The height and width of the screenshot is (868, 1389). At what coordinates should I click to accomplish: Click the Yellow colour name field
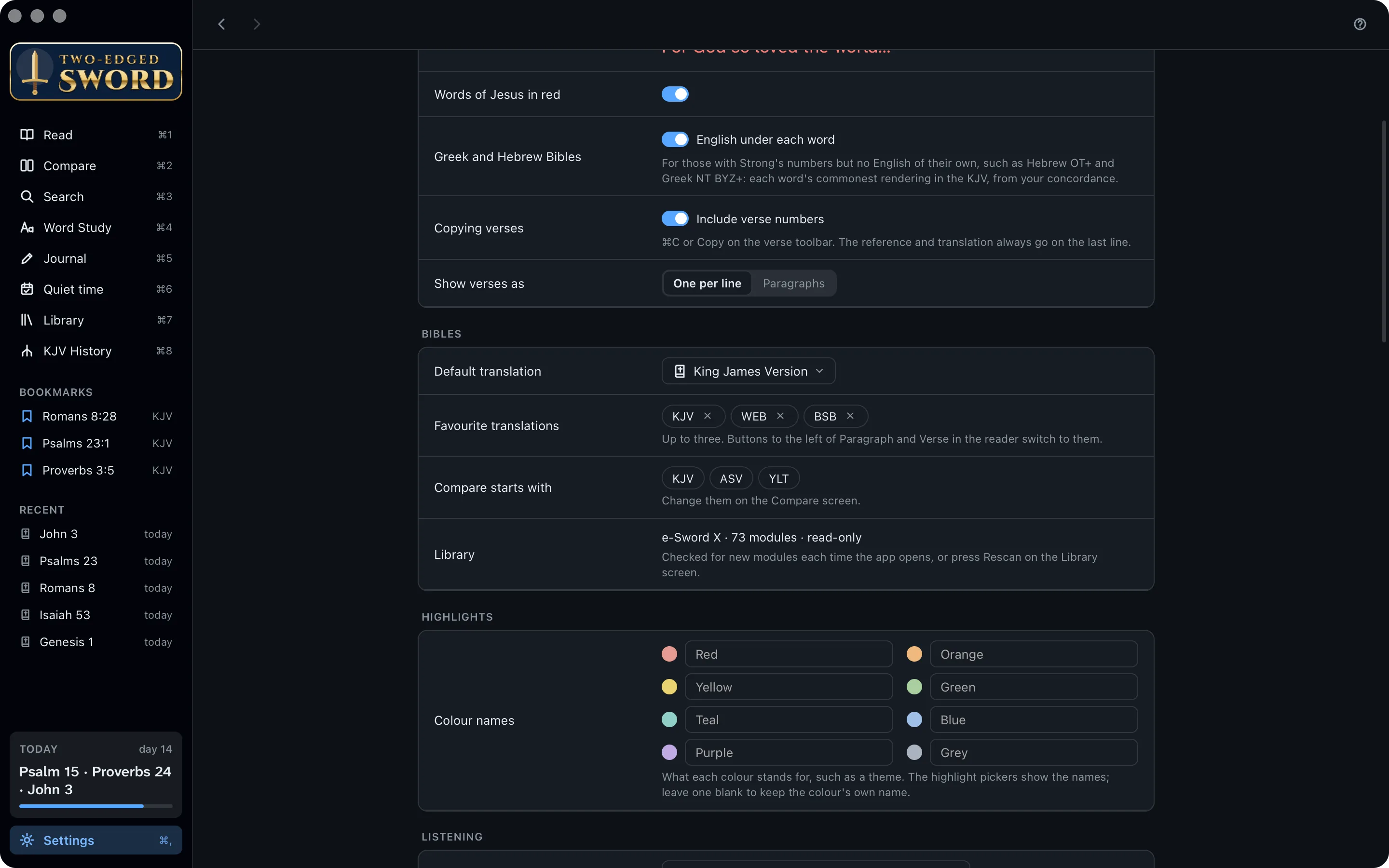[x=789, y=687]
